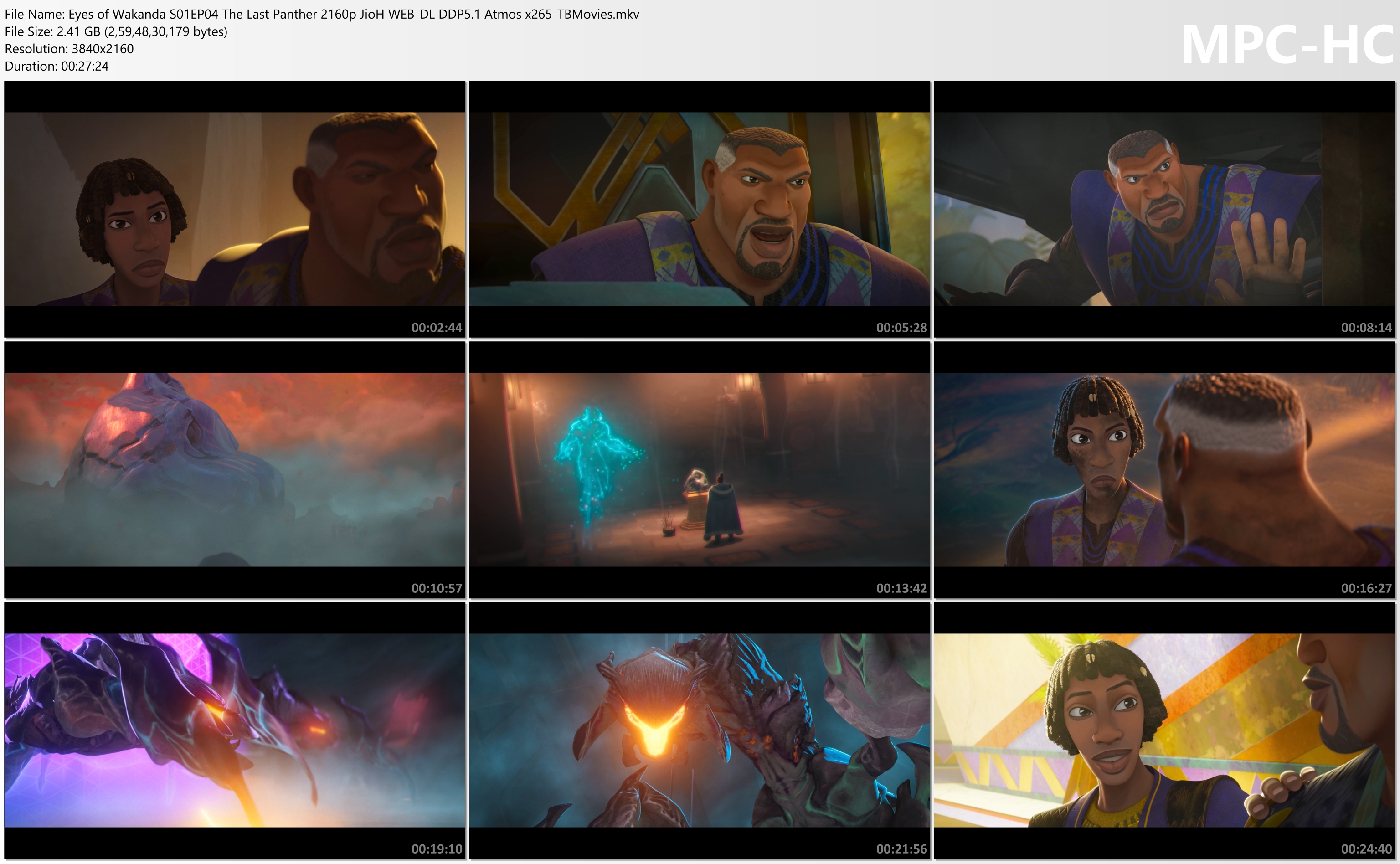
Task: Open the thumbnail at timestamp 00:24:40
Action: click(x=1164, y=730)
